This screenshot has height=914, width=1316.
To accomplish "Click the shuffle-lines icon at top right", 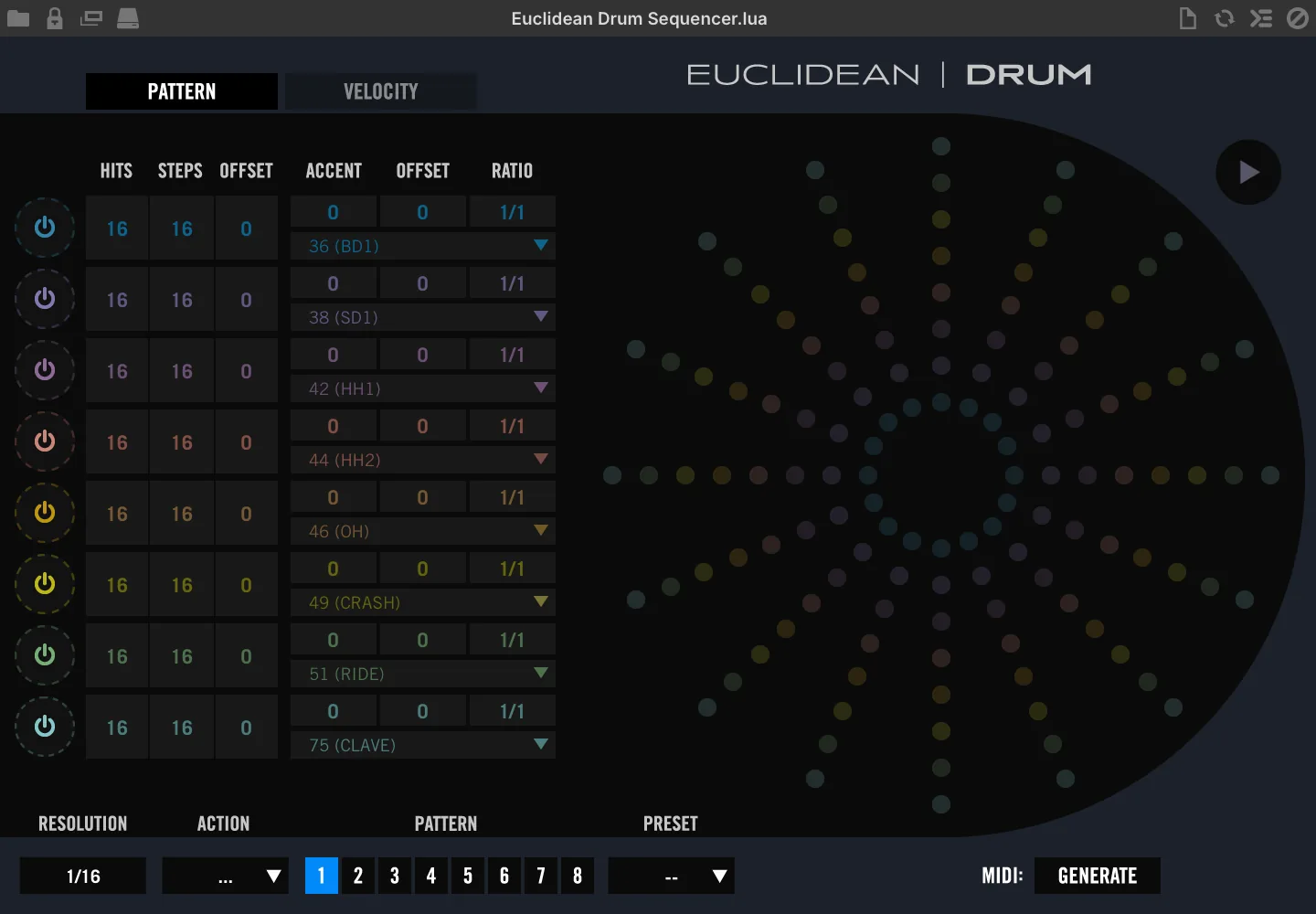I will pos(1261,18).
